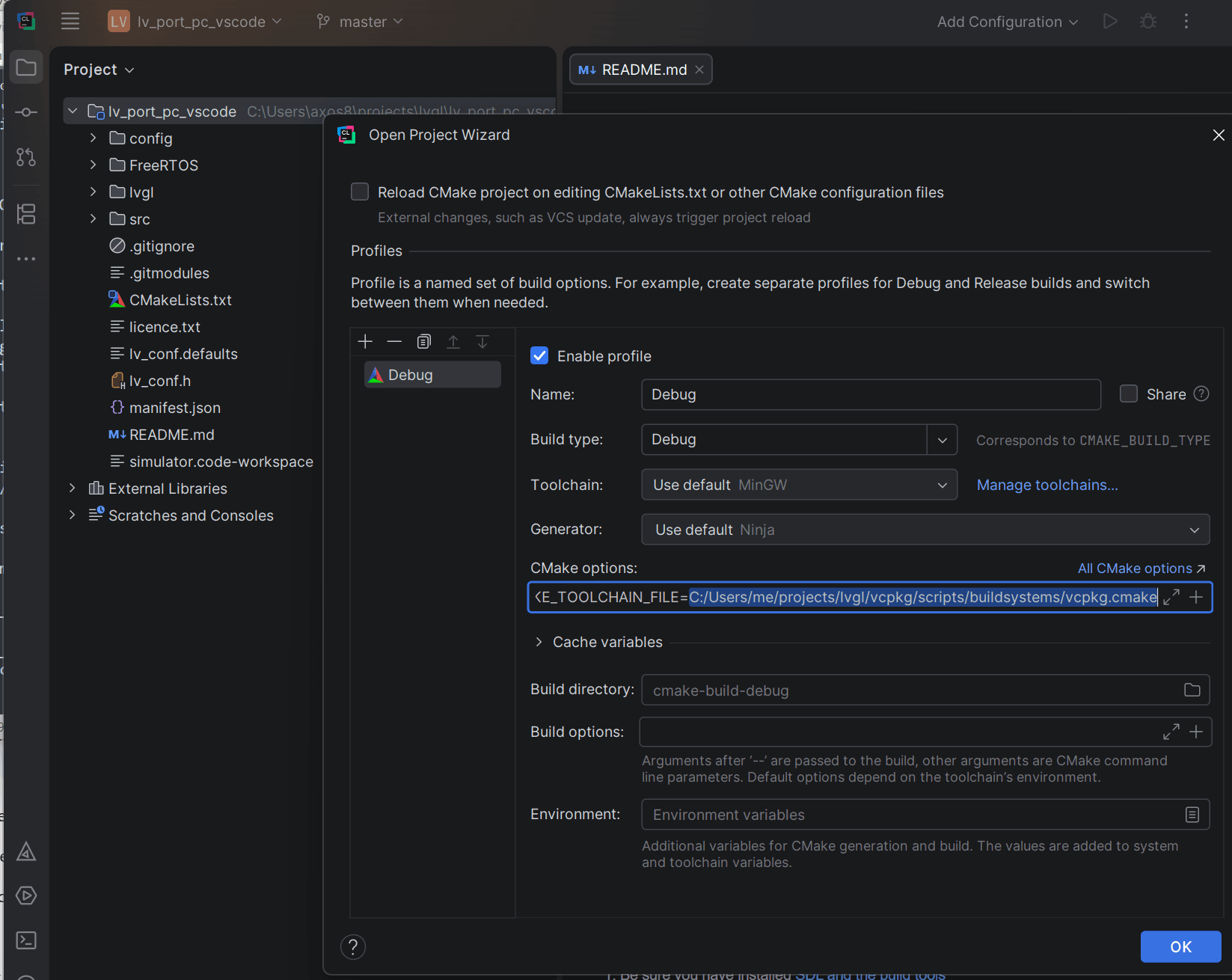Open the Services tool window
1232x980 pixels.
point(26,895)
